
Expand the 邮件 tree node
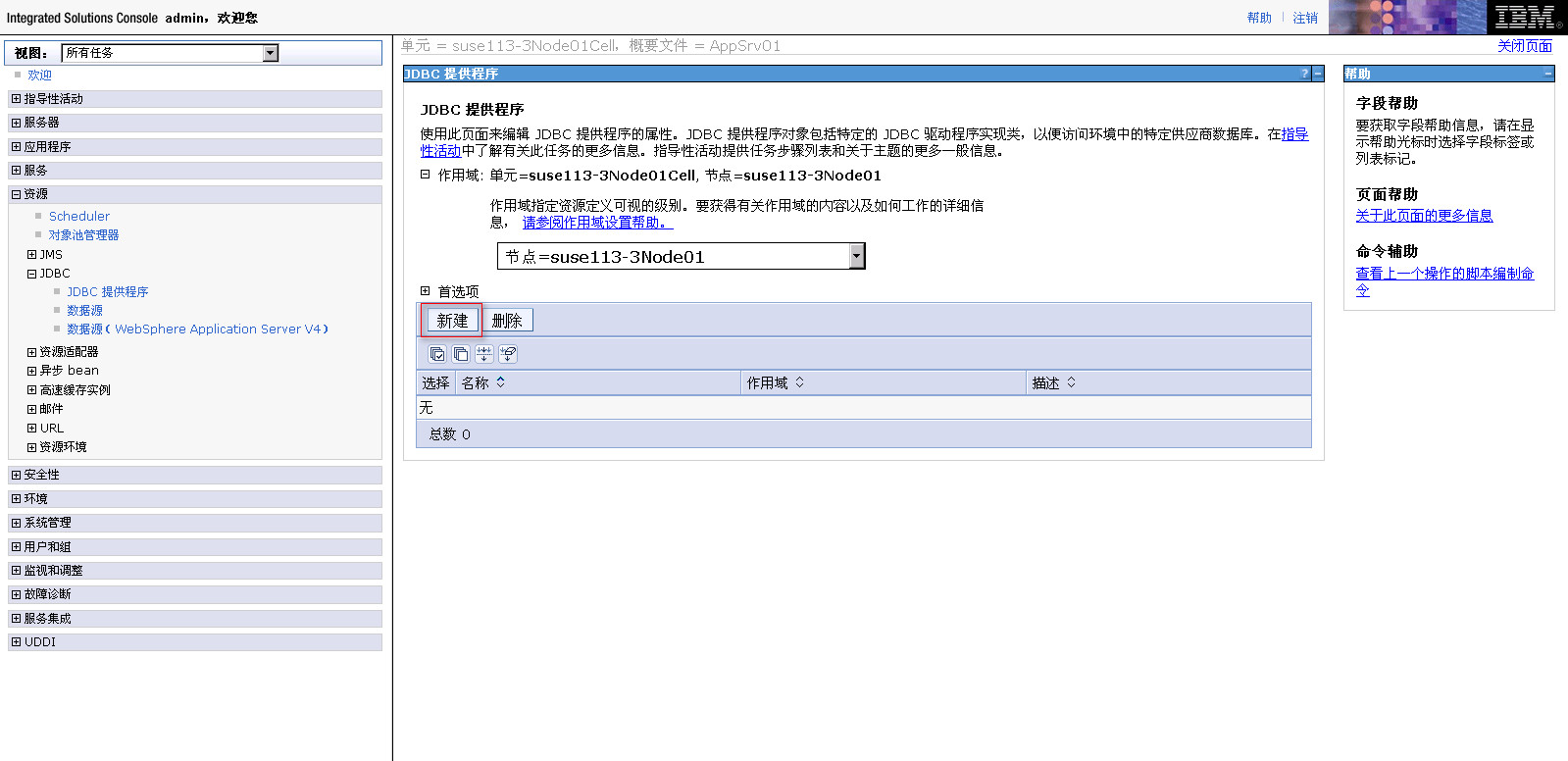[x=31, y=409]
